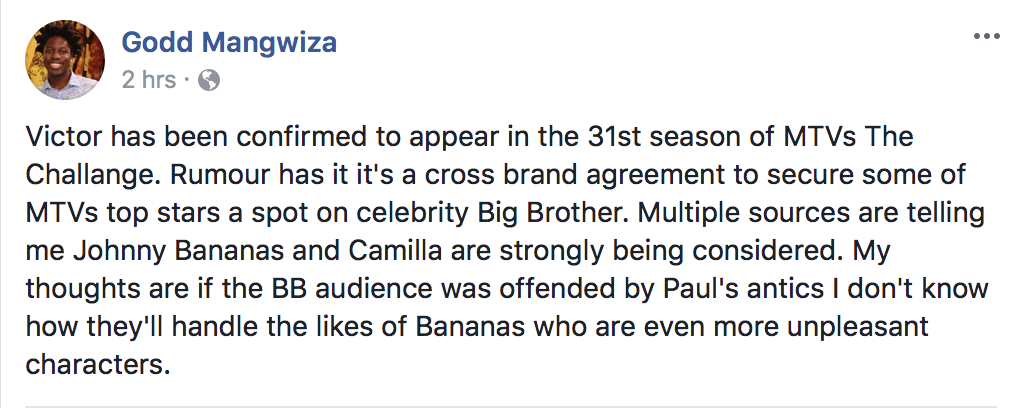Open Godd Mangwiza's profile picture

[65, 59]
